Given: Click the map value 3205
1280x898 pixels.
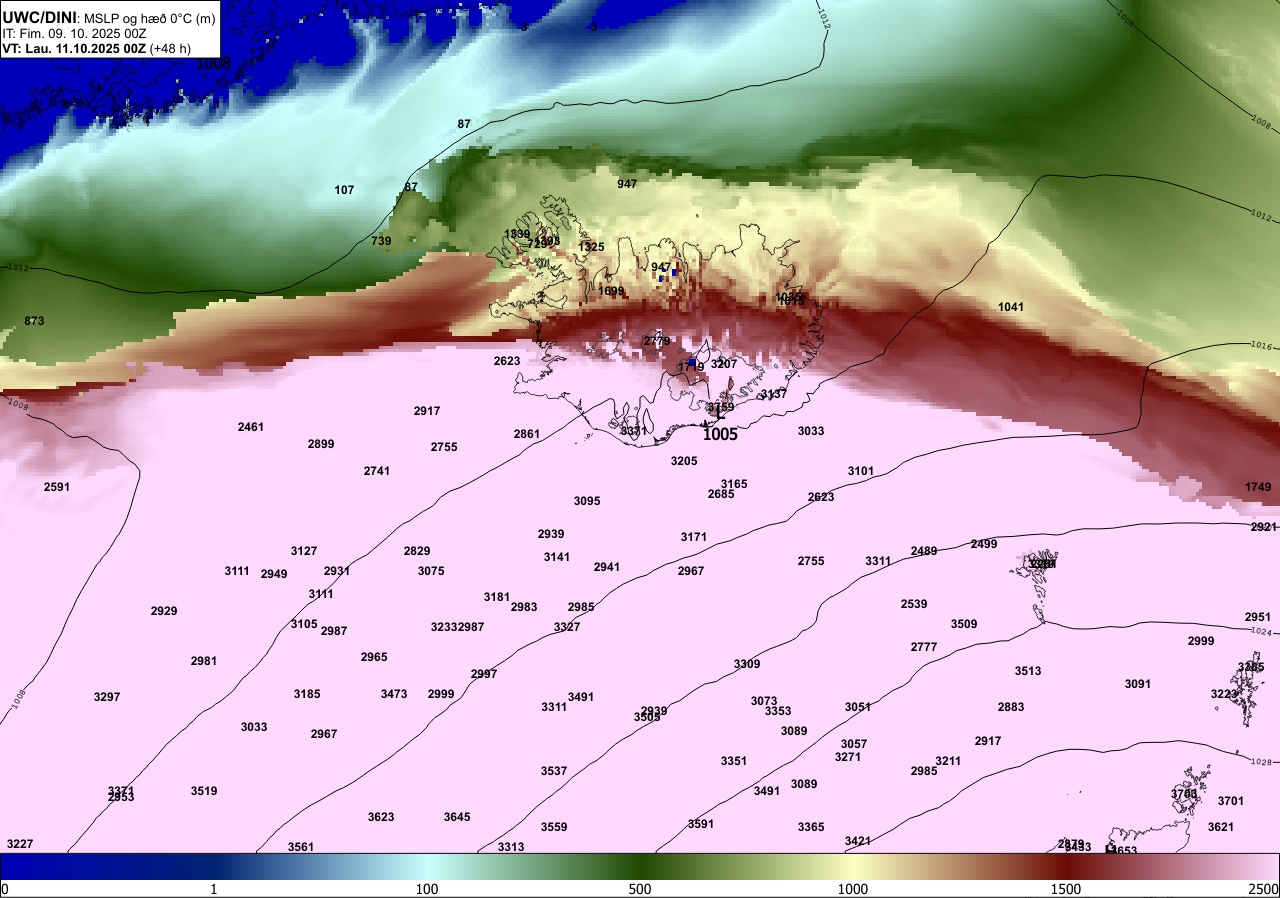Looking at the screenshot, I should (x=684, y=461).
